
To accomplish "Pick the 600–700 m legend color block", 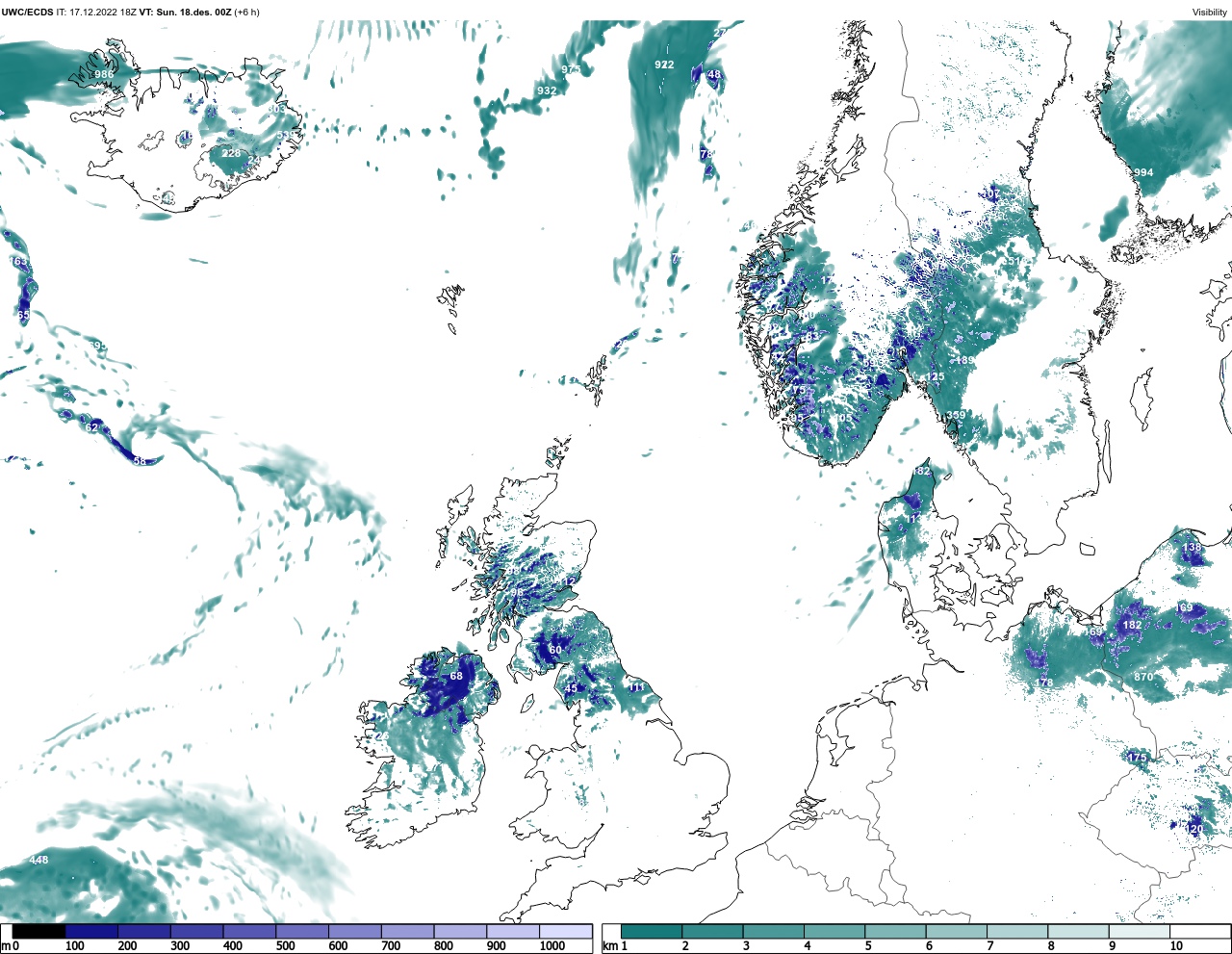I will pos(354,931).
